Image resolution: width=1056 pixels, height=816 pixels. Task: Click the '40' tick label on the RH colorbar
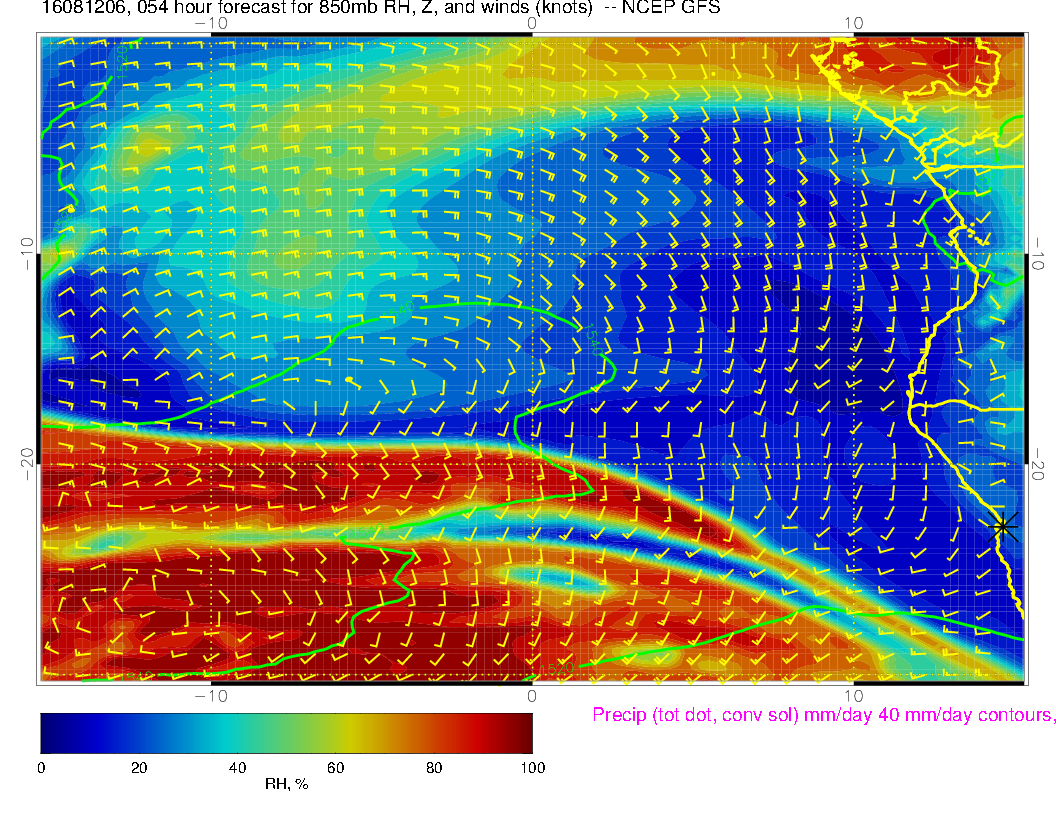pos(237,768)
